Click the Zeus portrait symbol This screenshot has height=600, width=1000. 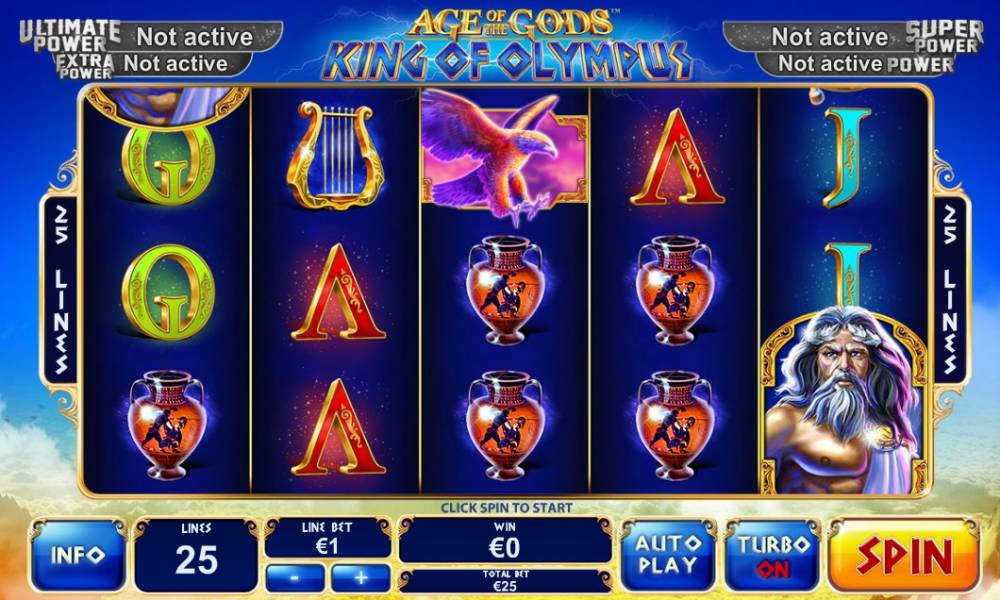click(844, 400)
